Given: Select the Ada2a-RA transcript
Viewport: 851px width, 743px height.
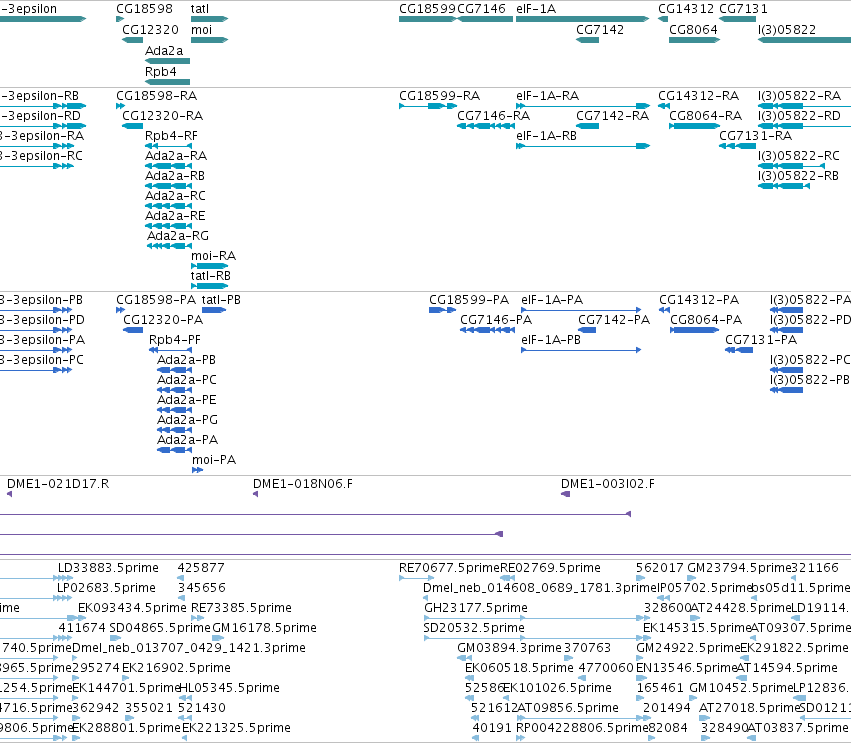Looking at the screenshot, I should (x=168, y=166).
